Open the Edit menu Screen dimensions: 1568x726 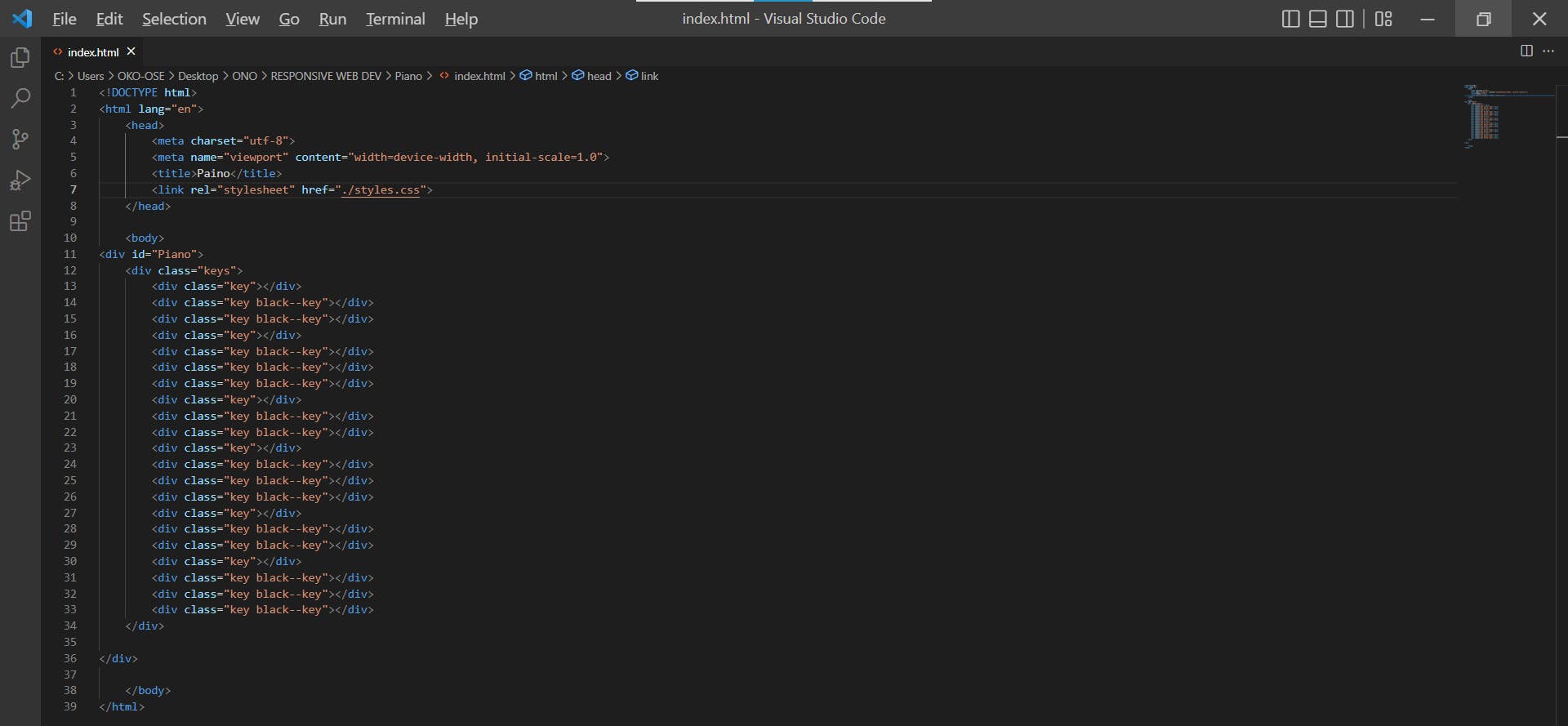click(109, 19)
